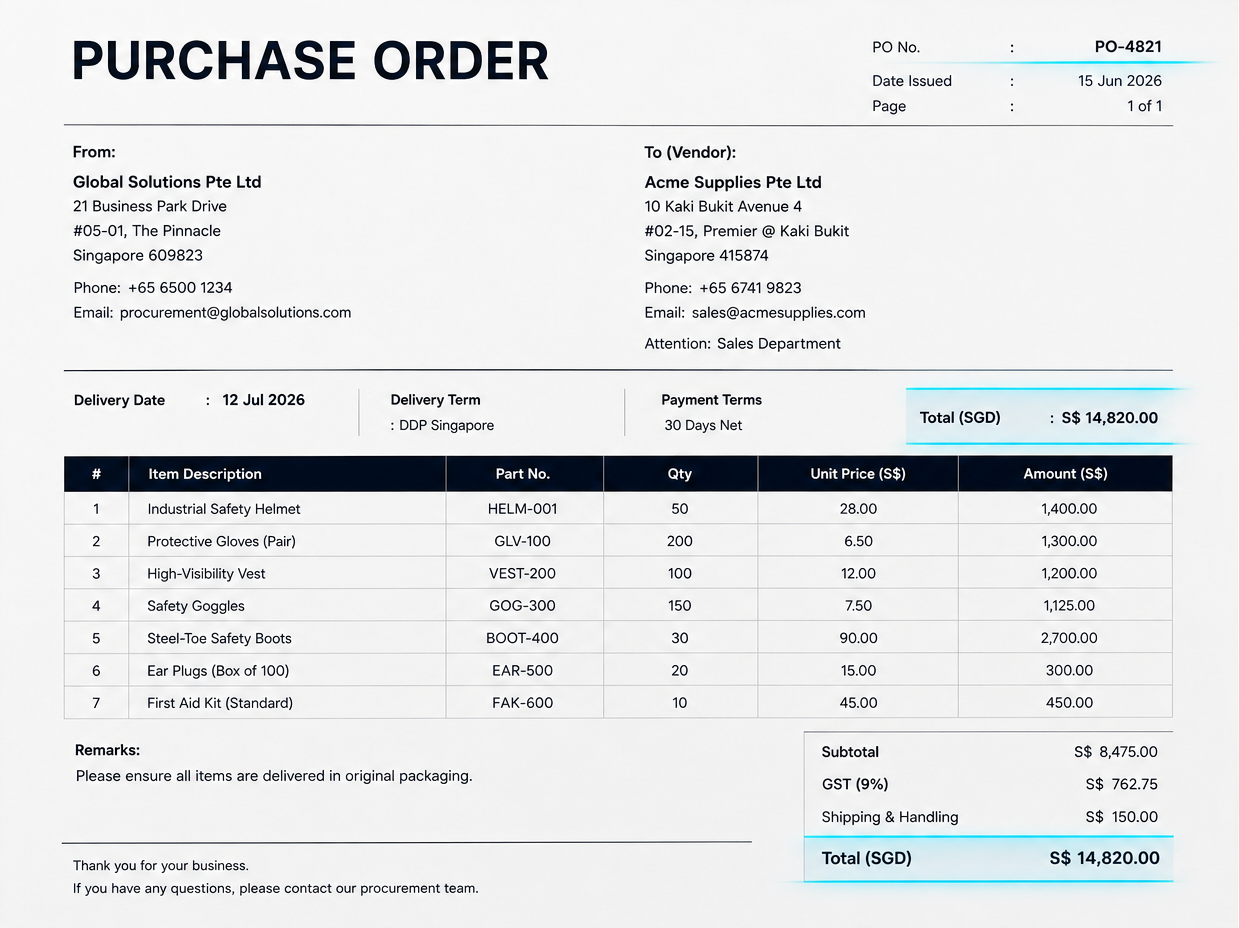Click unit price 7.50 for goggles
Viewport: 1239px width, 928px height.
pyautogui.click(x=858, y=606)
